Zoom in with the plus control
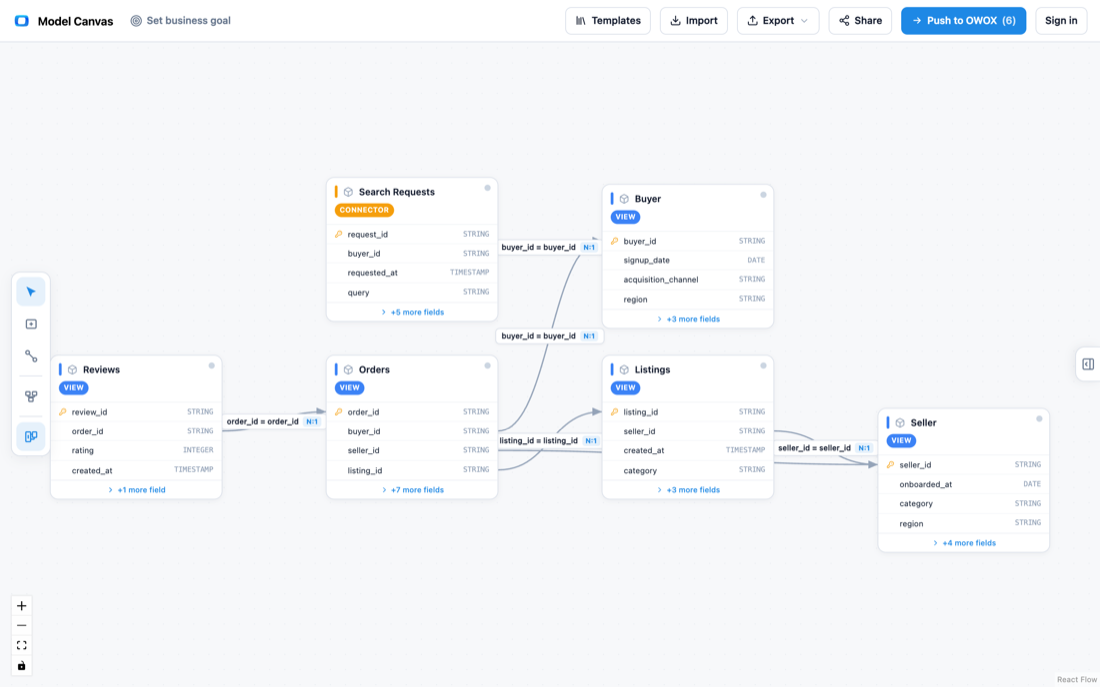This screenshot has width=1100, height=687. click(22, 606)
